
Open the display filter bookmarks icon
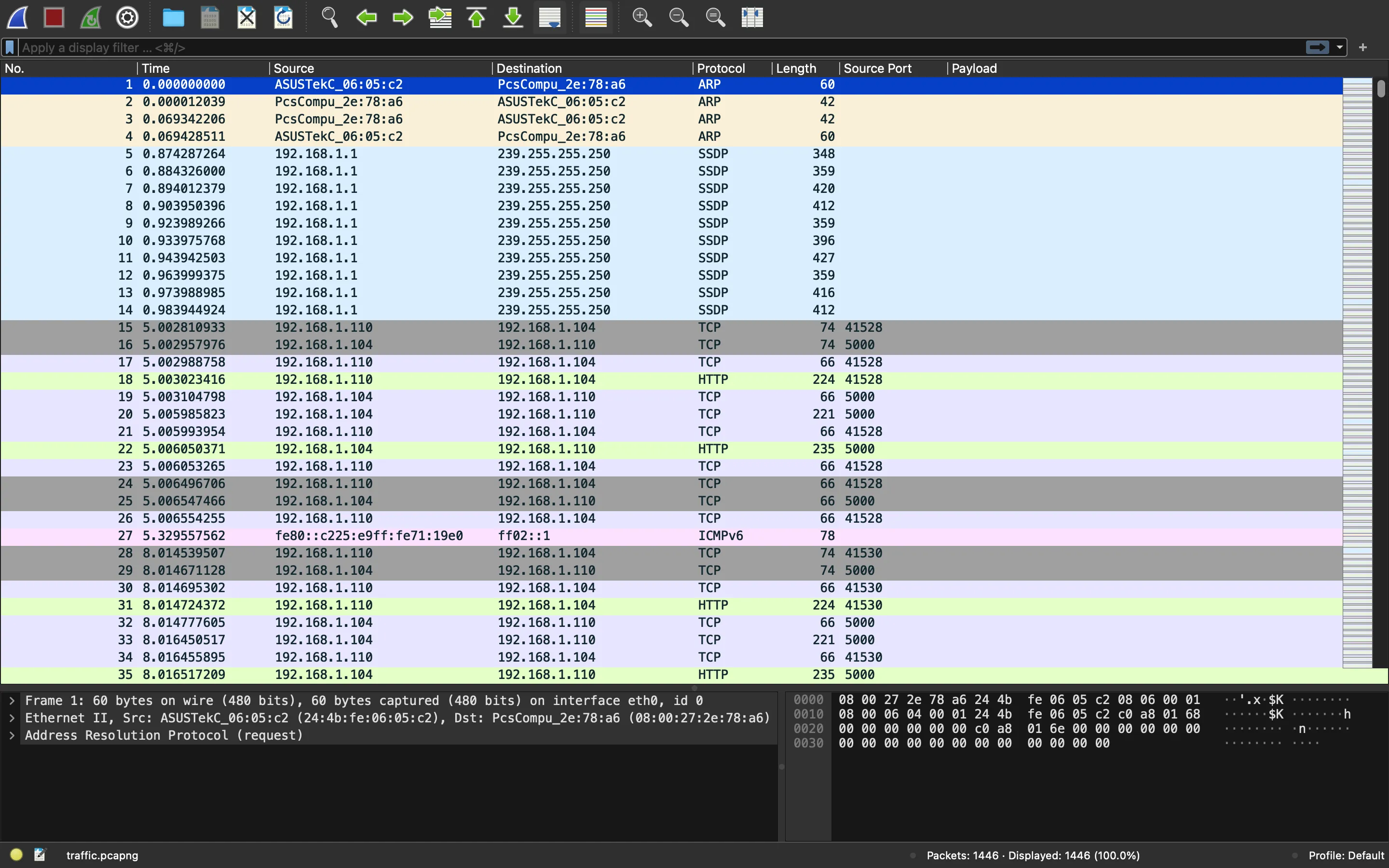(10, 47)
